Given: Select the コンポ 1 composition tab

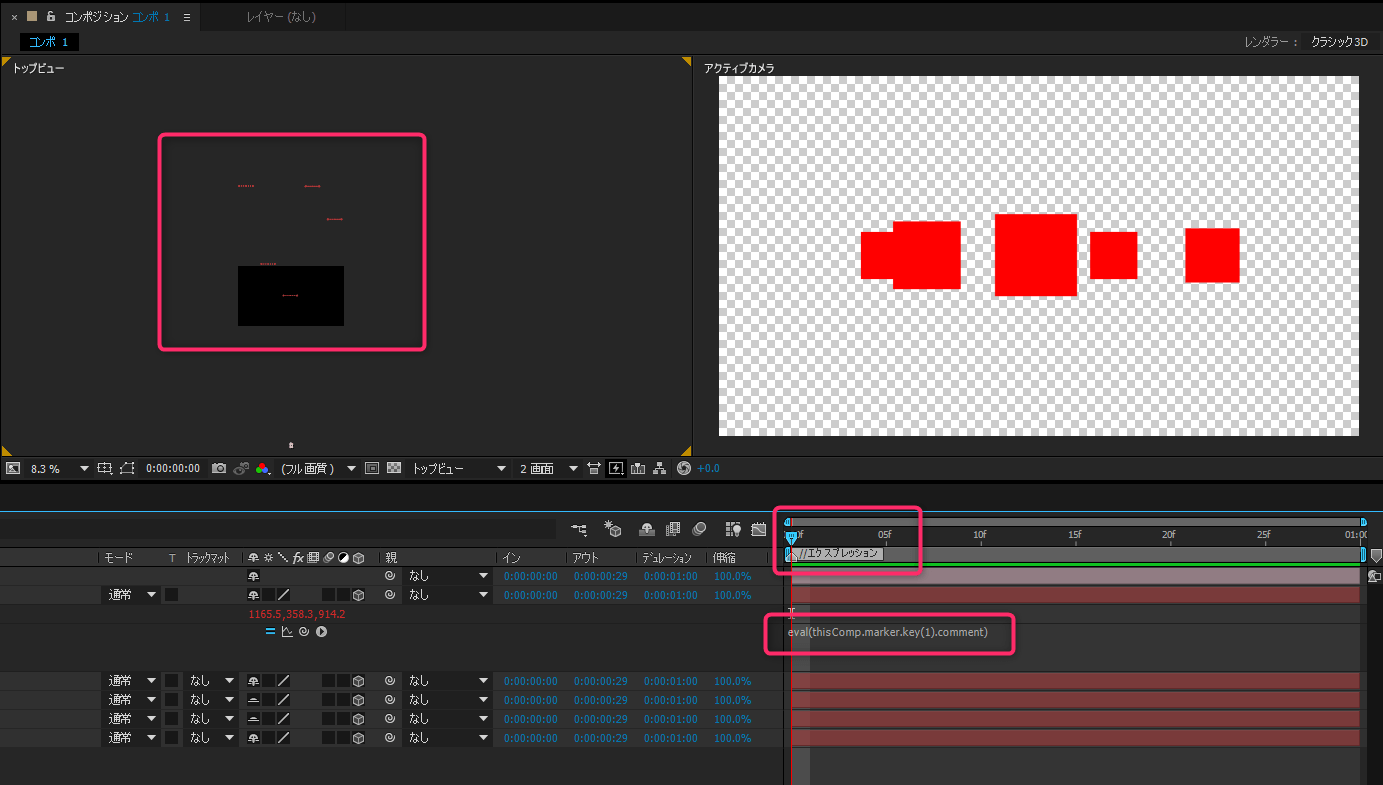Looking at the screenshot, I should click(49, 42).
